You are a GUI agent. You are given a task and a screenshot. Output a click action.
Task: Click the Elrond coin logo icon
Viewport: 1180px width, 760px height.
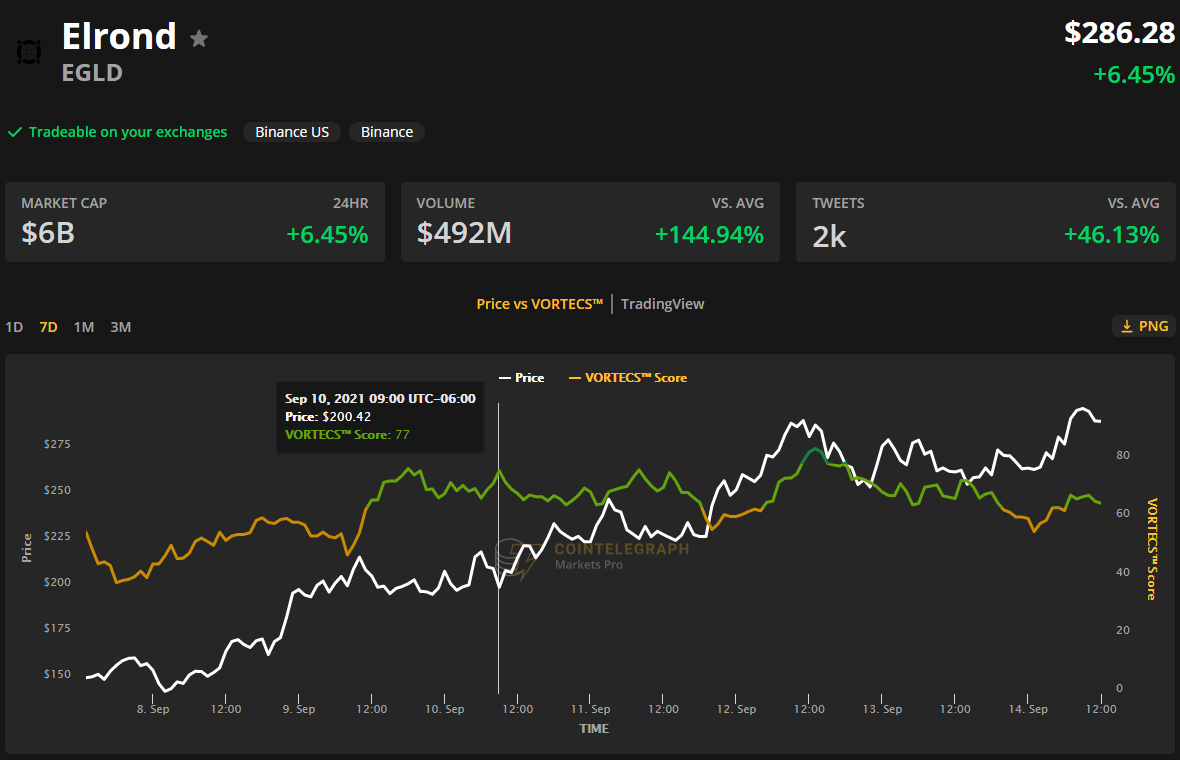point(29,51)
